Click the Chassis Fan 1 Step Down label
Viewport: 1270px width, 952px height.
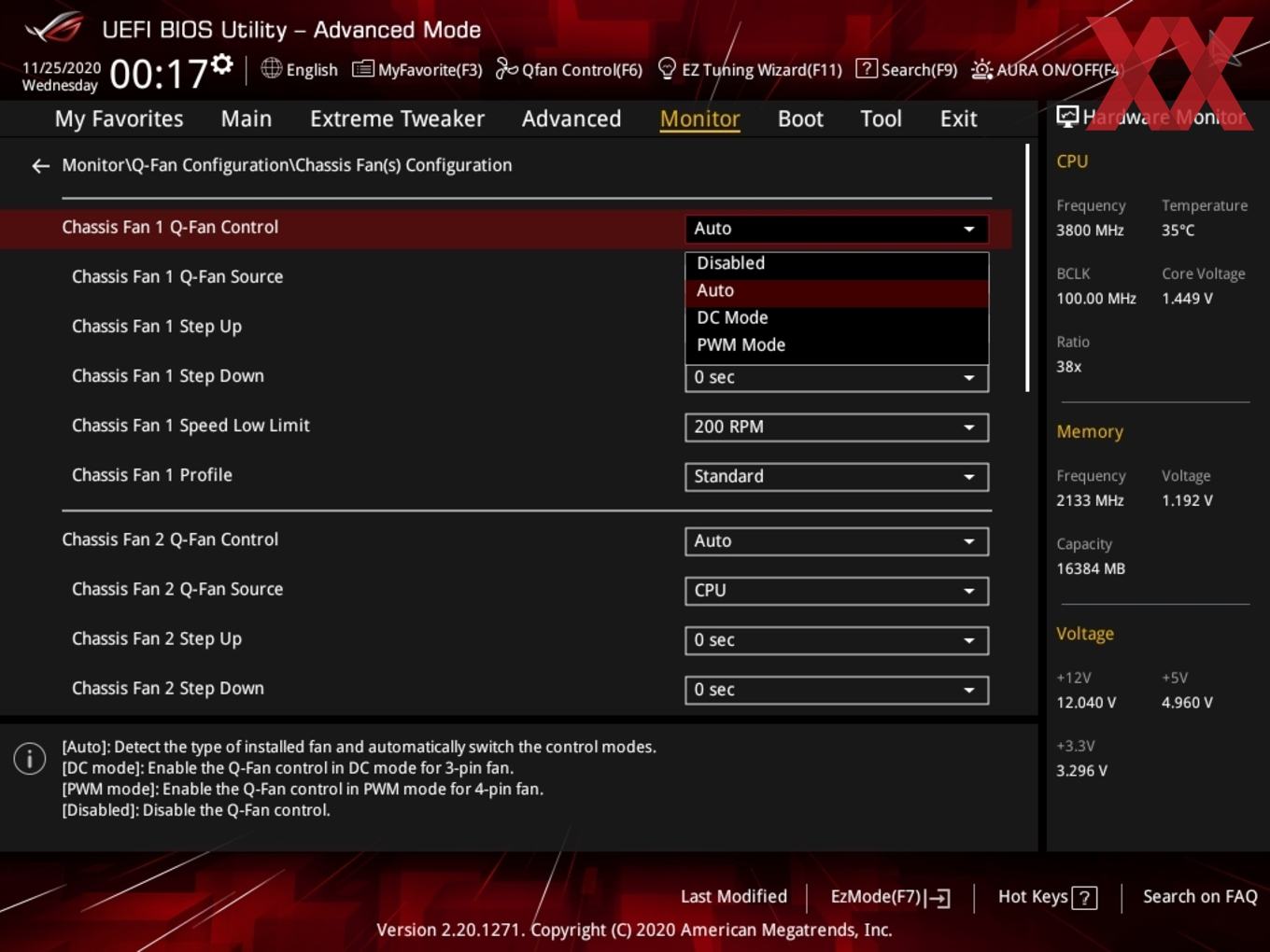click(x=168, y=376)
